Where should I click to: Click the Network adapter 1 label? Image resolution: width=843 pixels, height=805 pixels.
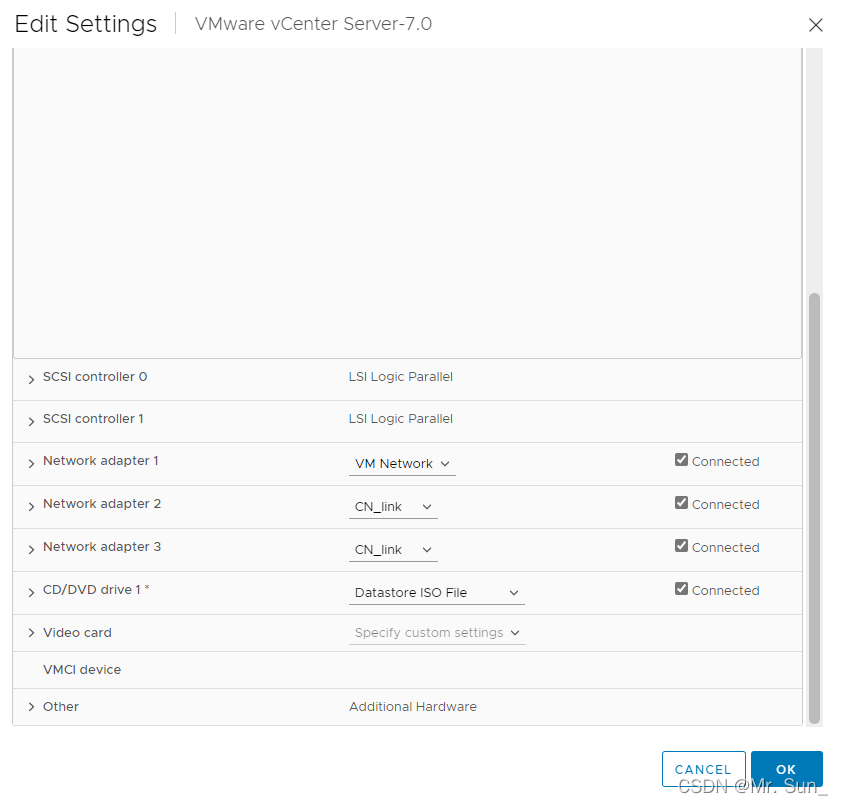pos(101,461)
